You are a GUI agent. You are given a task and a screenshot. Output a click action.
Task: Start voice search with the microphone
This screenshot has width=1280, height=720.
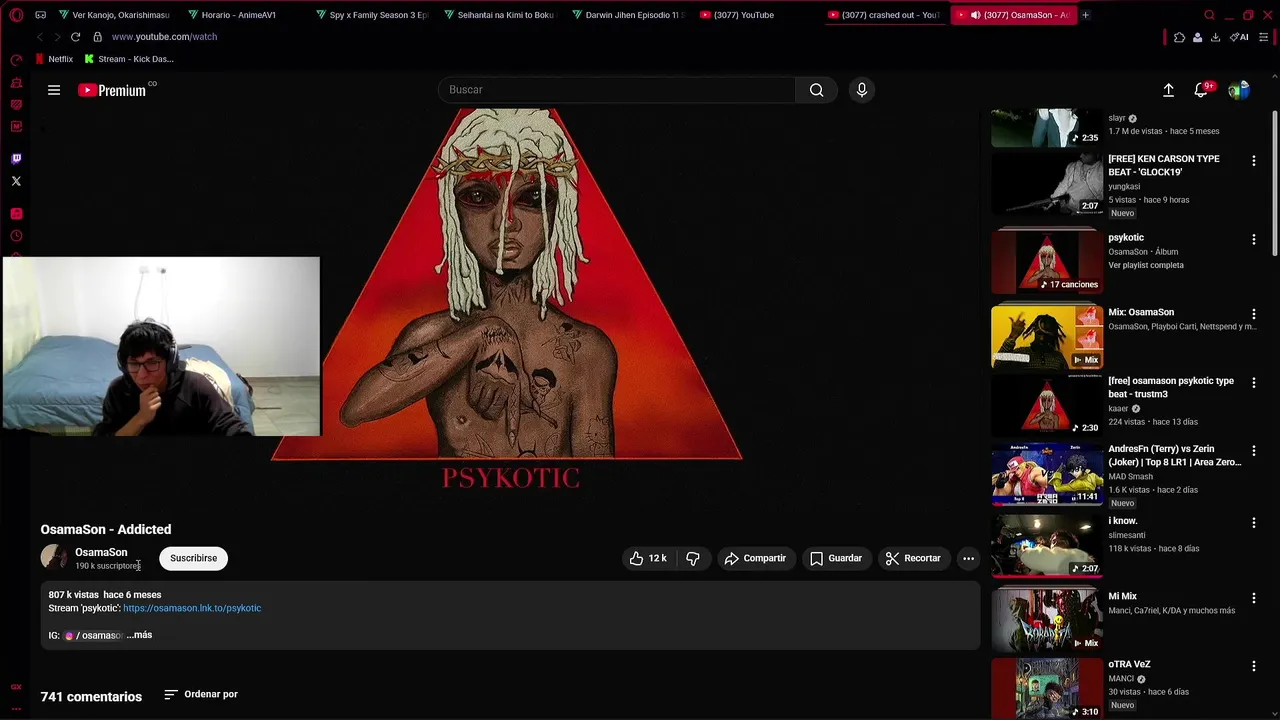click(862, 90)
